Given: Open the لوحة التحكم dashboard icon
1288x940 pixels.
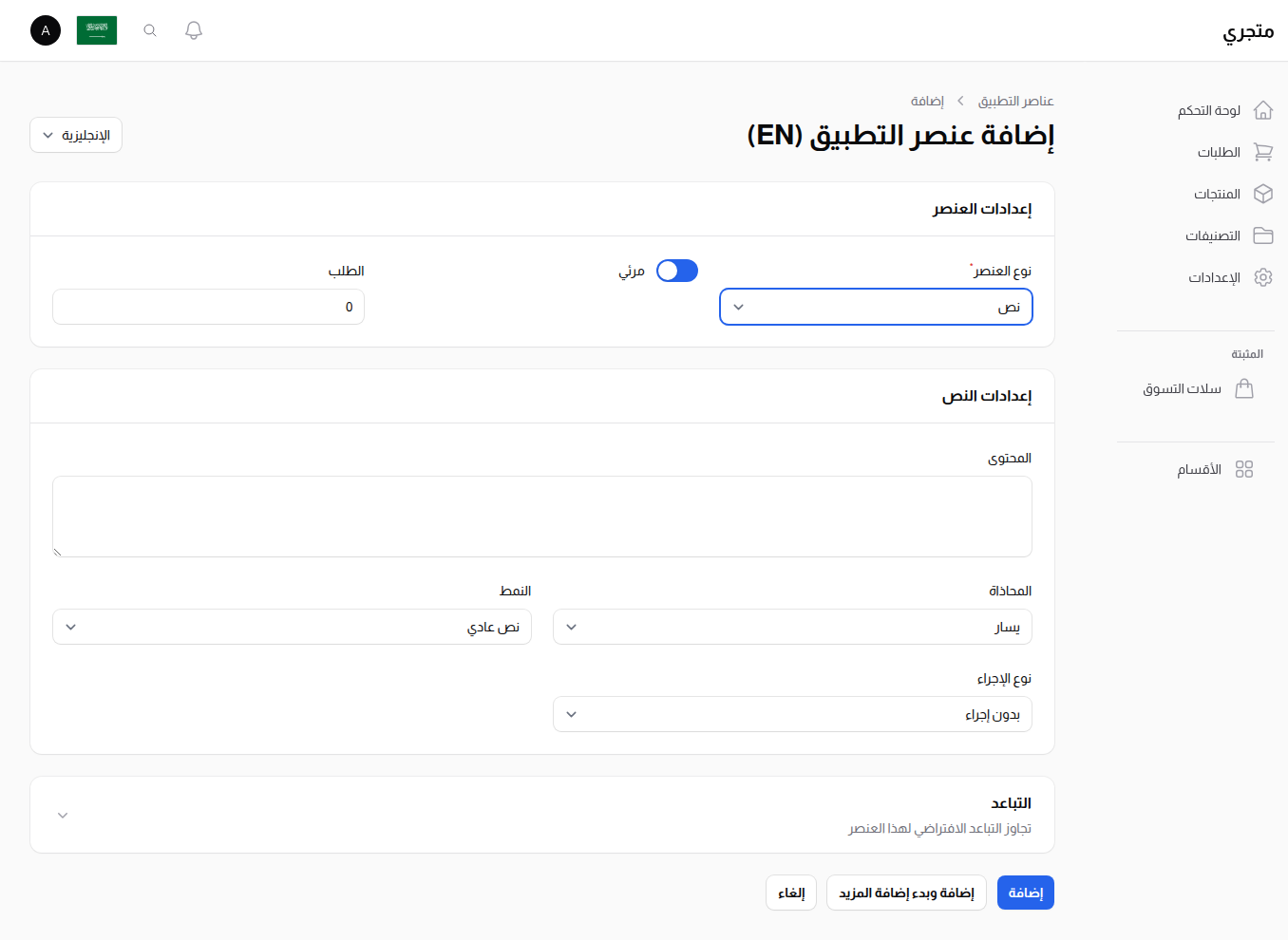Looking at the screenshot, I should point(1263,109).
